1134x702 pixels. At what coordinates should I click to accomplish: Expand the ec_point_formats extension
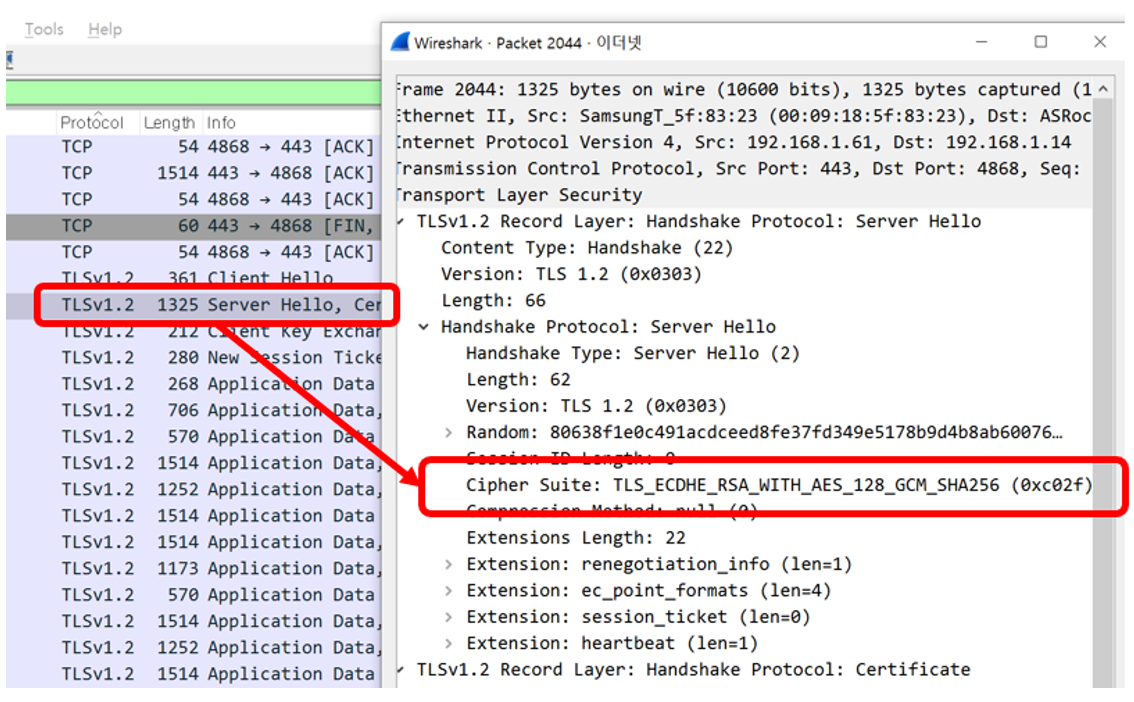[449, 590]
